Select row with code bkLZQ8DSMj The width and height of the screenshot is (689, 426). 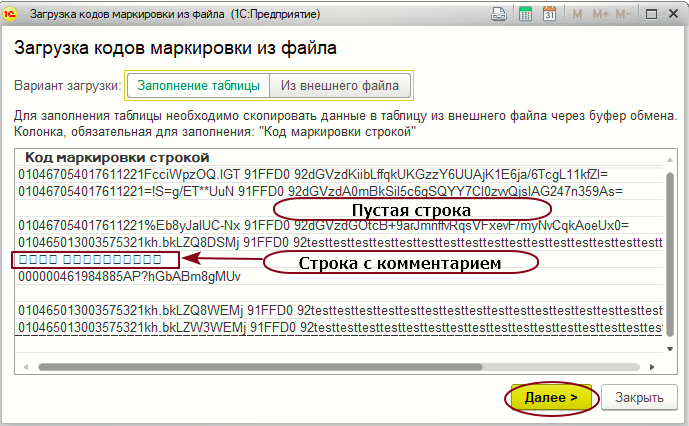coord(339,243)
